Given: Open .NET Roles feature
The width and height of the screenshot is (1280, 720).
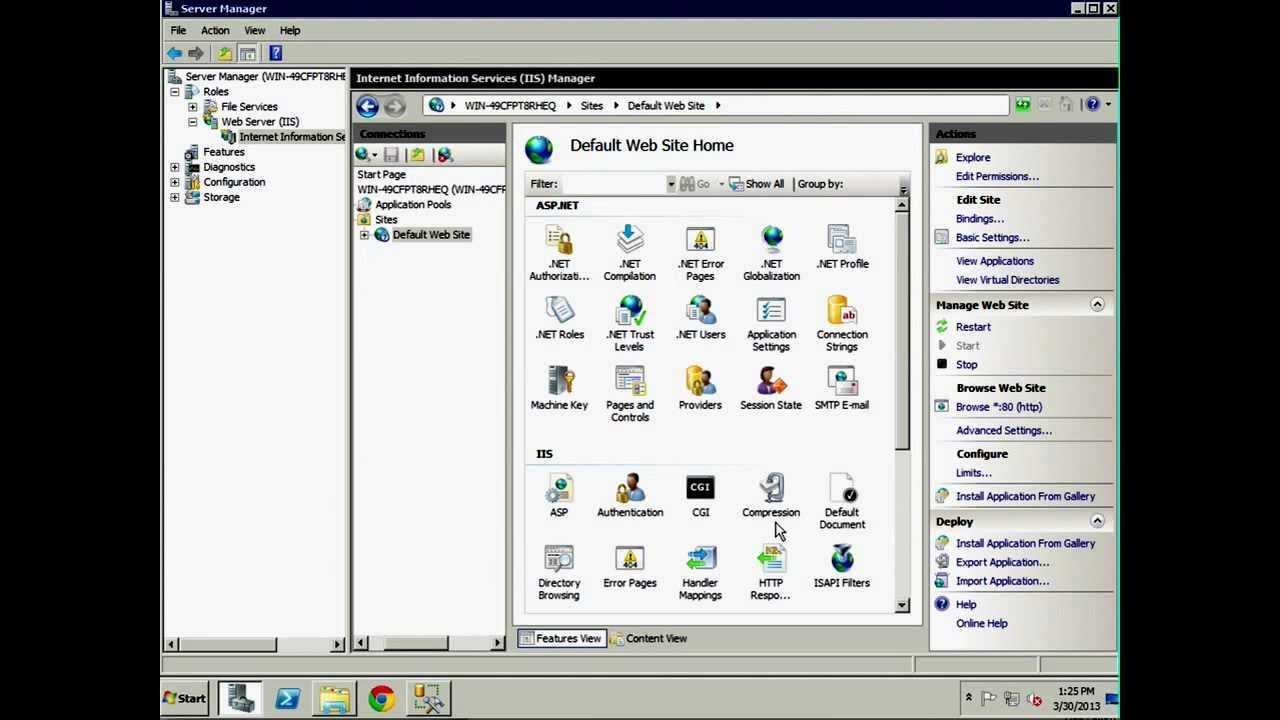Looking at the screenshot, I should [559, 319].
